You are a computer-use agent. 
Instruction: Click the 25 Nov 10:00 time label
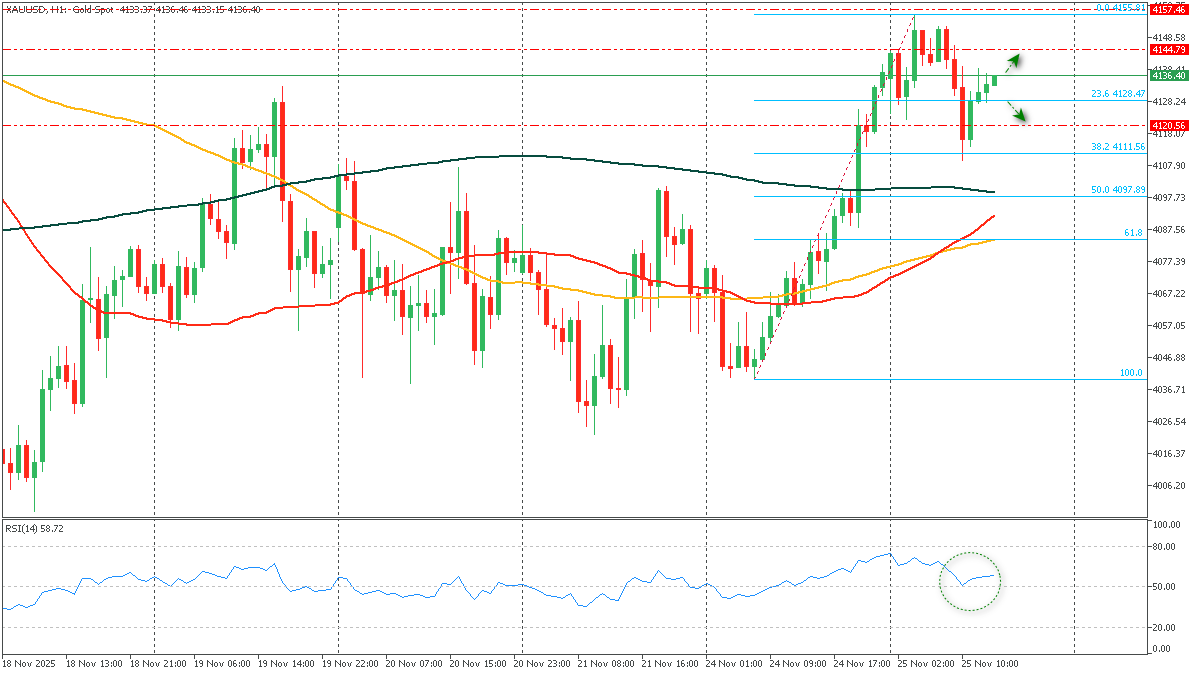point(990,663)
